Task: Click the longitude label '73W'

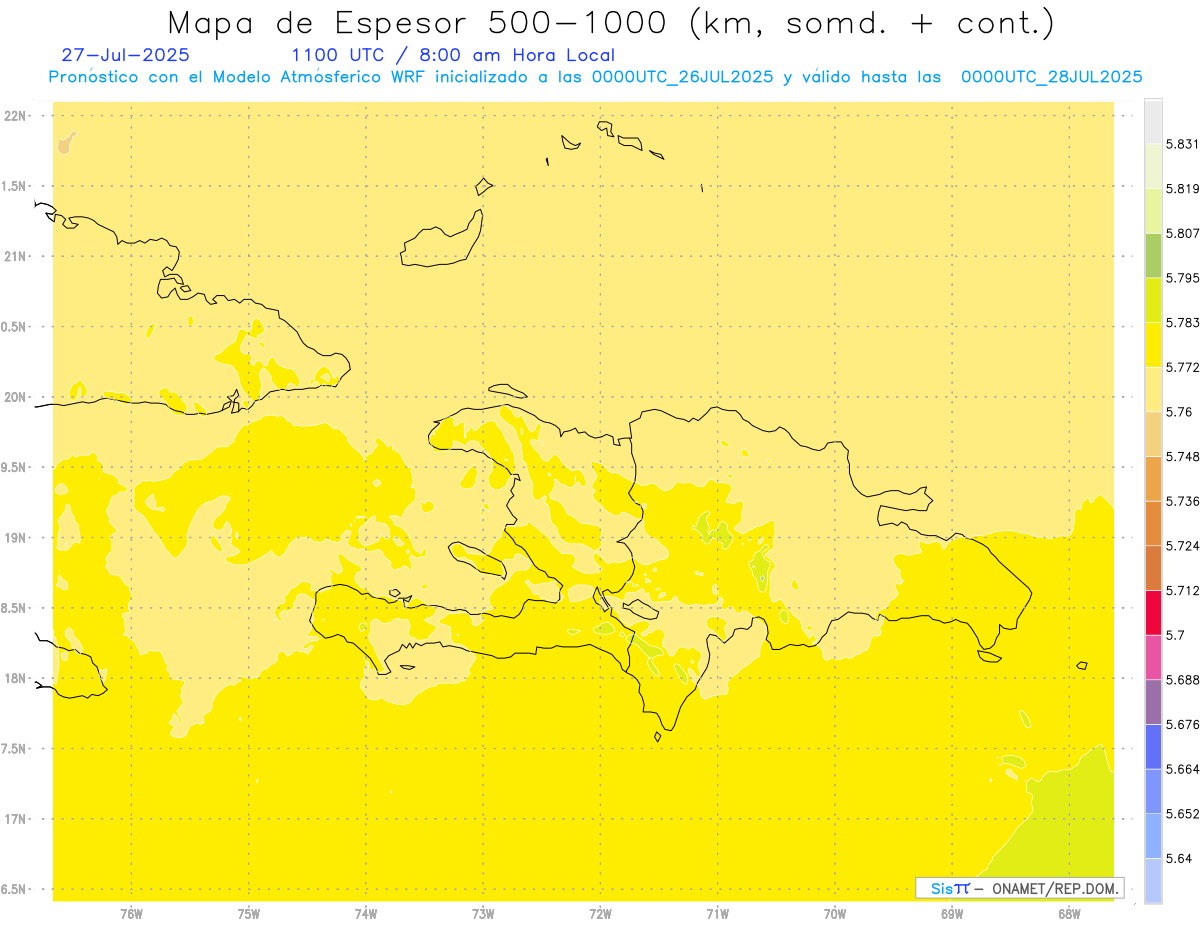Action: pyautogui.click(x=483, y=914)
